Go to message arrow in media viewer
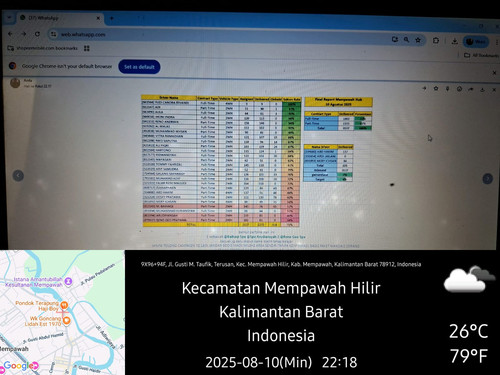 [424, 88]
